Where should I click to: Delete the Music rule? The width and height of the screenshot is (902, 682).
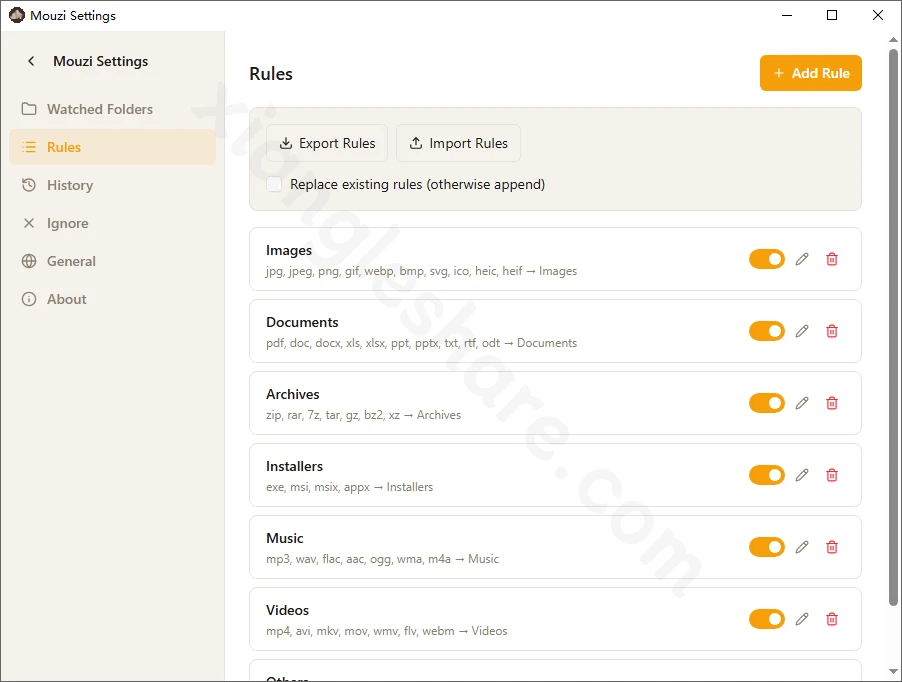pos(832,547)
